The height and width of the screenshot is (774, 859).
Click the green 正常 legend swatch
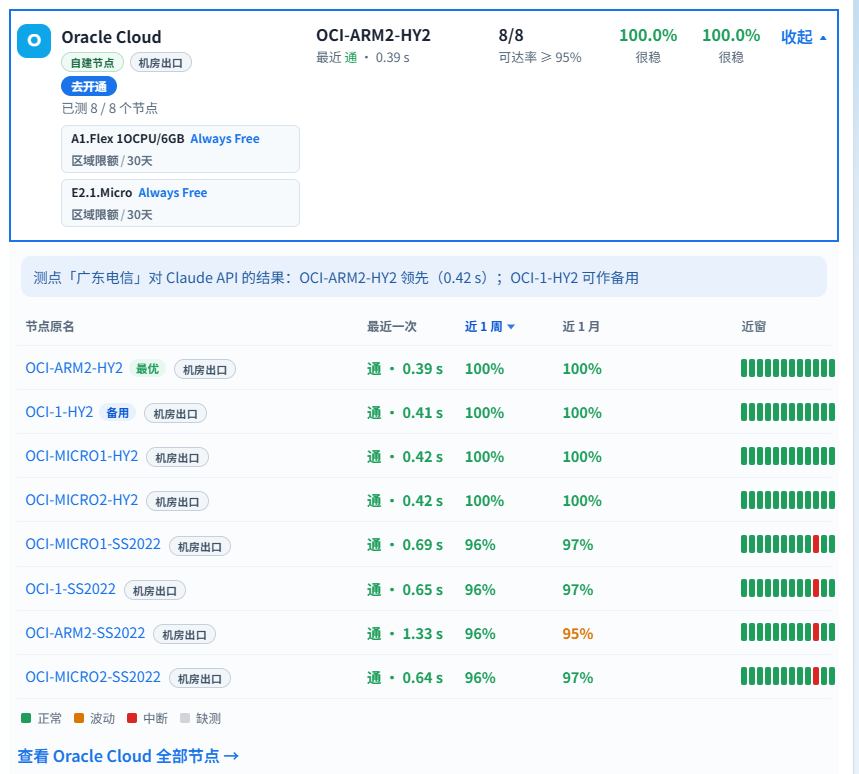pyautogui.click(x=26, y=718)
